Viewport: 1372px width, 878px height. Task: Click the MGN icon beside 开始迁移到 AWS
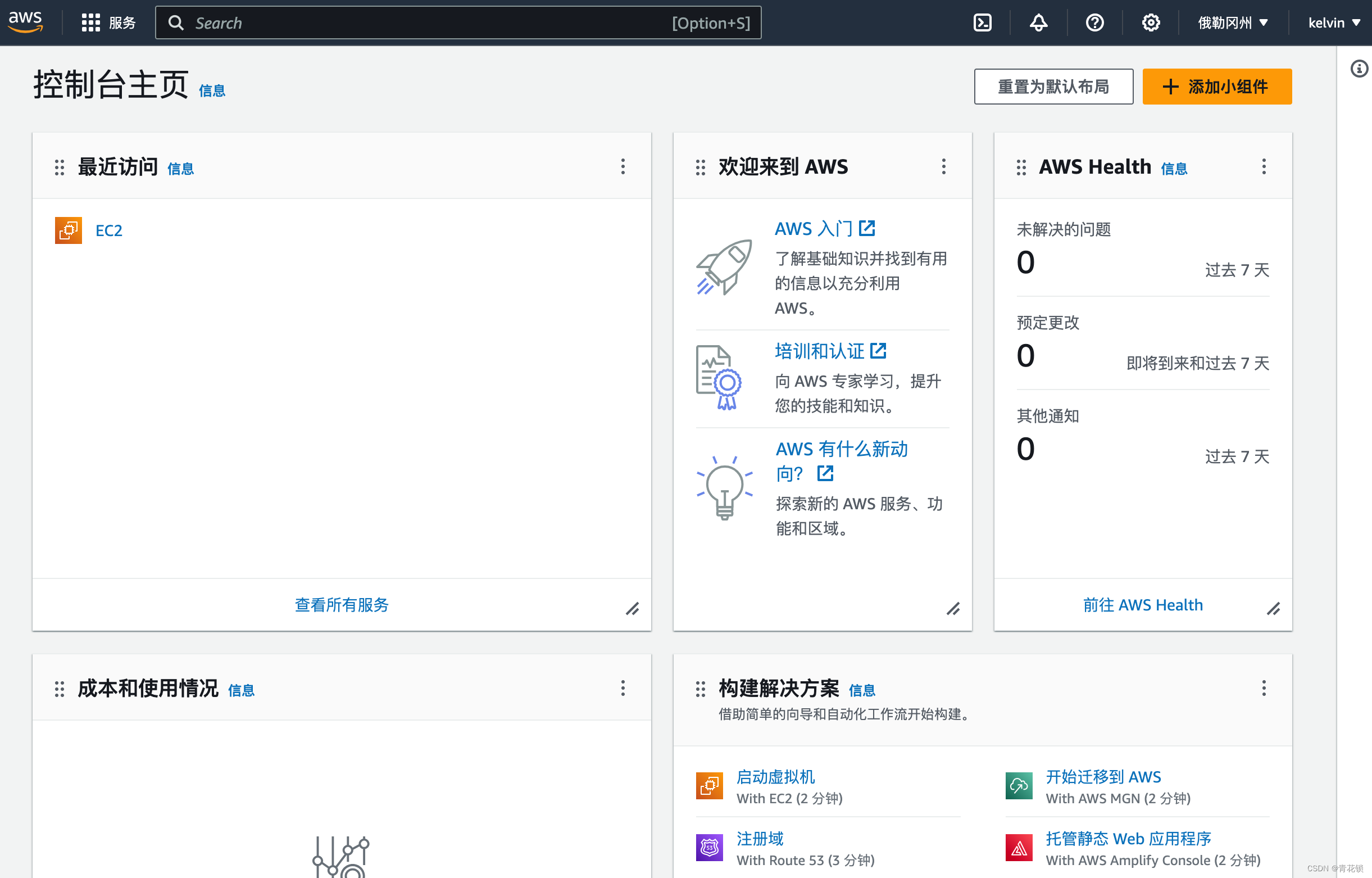[1019, 786]
